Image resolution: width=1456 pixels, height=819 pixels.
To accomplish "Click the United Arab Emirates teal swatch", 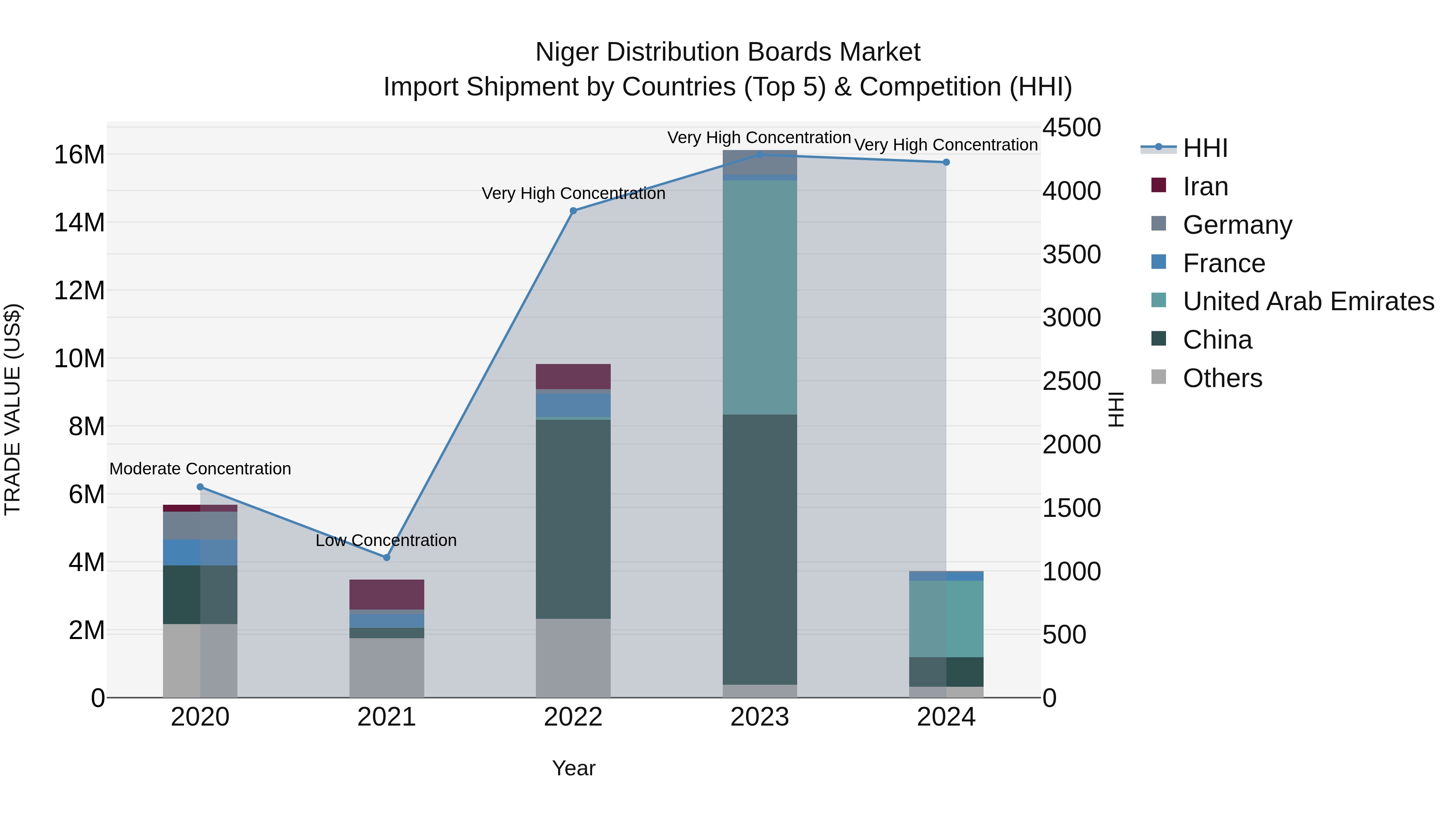I will pyautogui.click(x=1159, y=300).
